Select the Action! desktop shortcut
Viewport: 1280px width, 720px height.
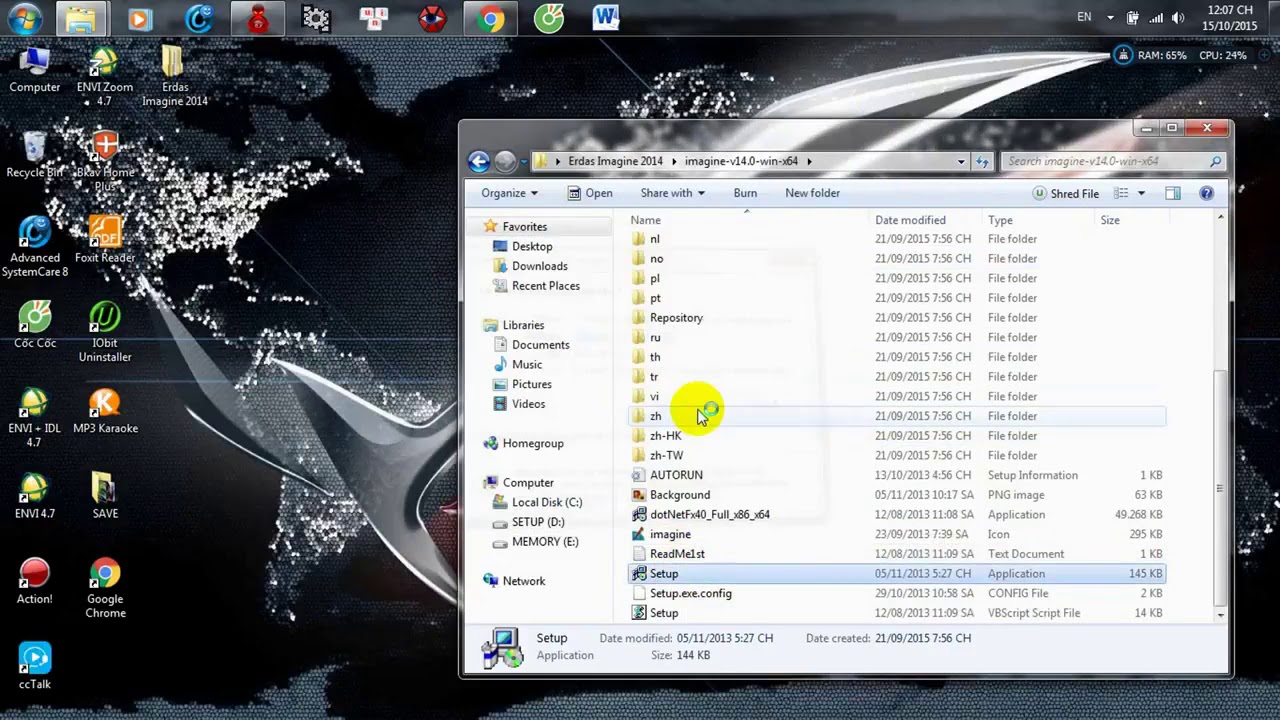click(x=34, y=581)
